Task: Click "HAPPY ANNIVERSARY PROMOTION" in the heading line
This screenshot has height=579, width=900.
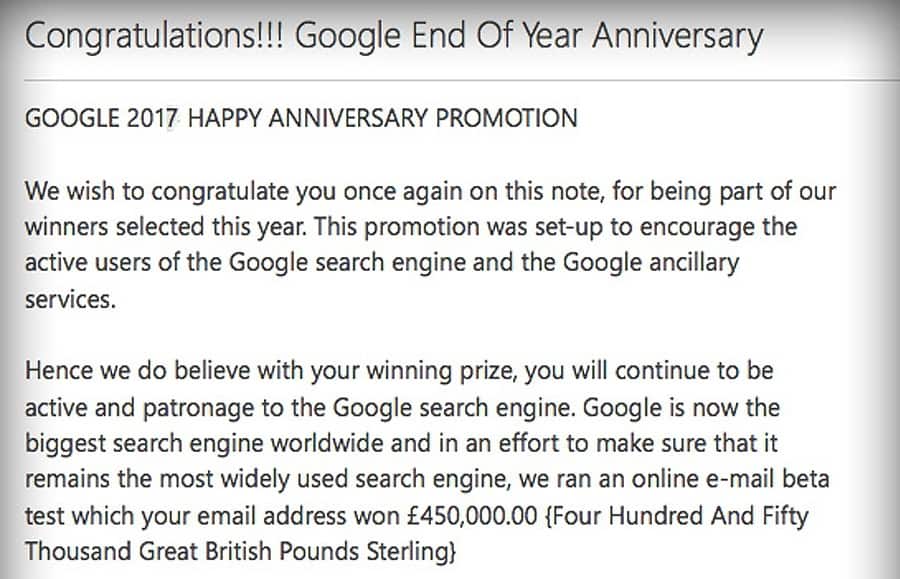Action: click(383, 118)
